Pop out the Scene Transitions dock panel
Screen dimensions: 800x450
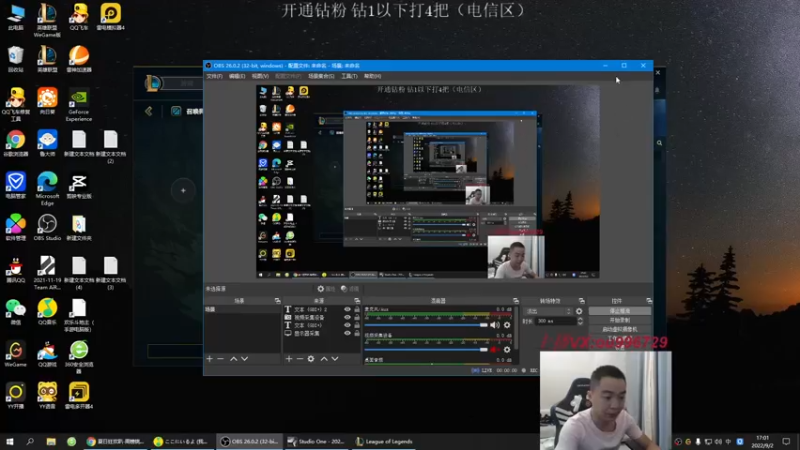[x=581, y=301]
